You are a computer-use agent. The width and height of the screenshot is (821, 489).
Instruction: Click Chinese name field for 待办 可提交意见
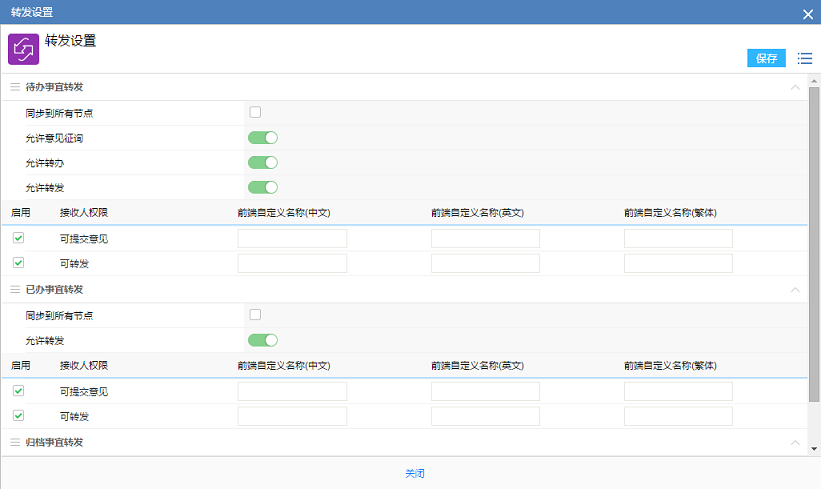(292, 239)
